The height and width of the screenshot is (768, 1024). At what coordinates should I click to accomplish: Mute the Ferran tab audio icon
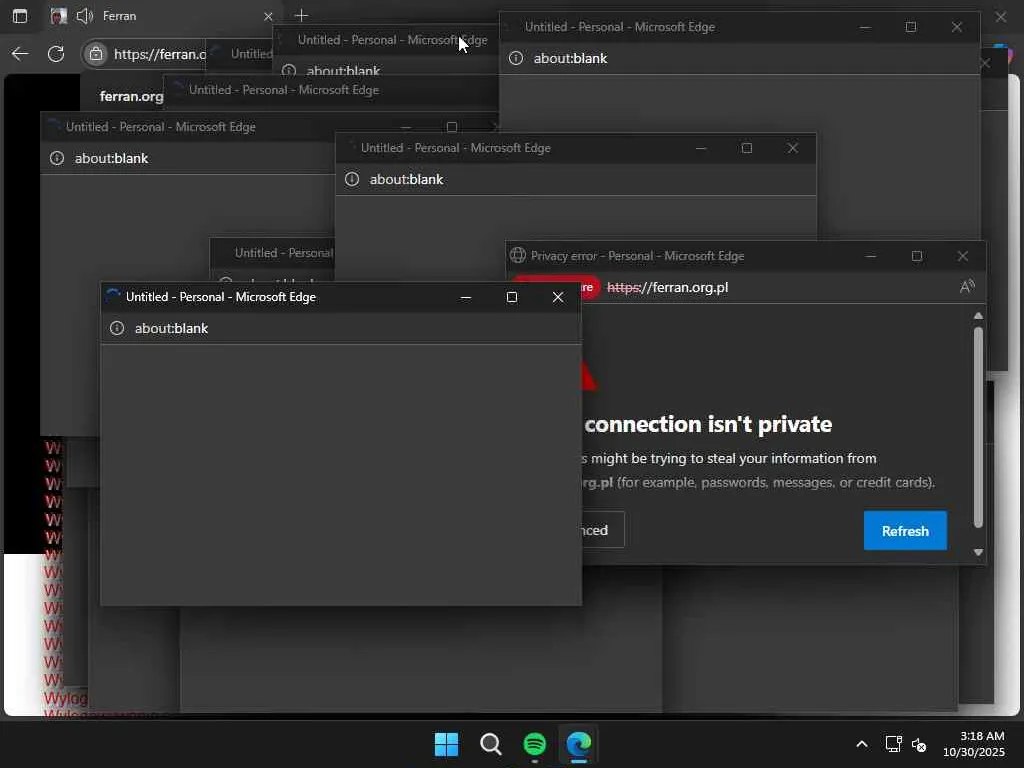point(84,16)
